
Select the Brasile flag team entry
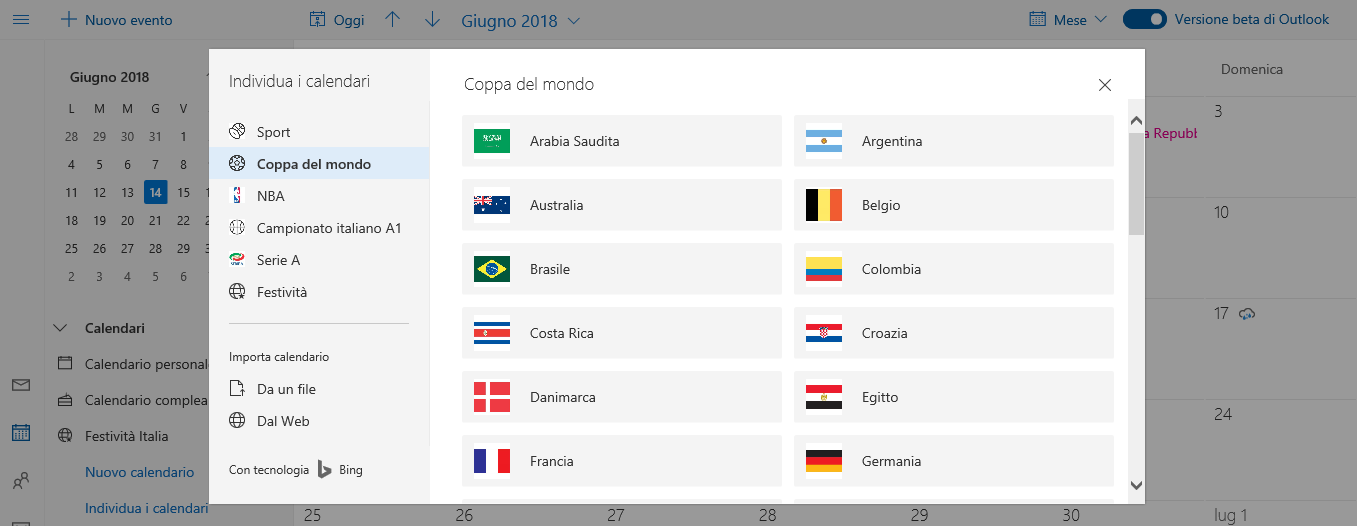(x=622, y=269)
